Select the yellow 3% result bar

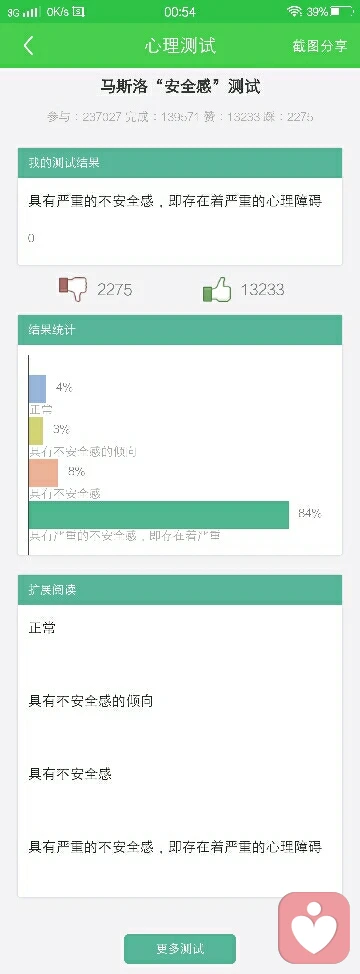click(x=36, y=430)
